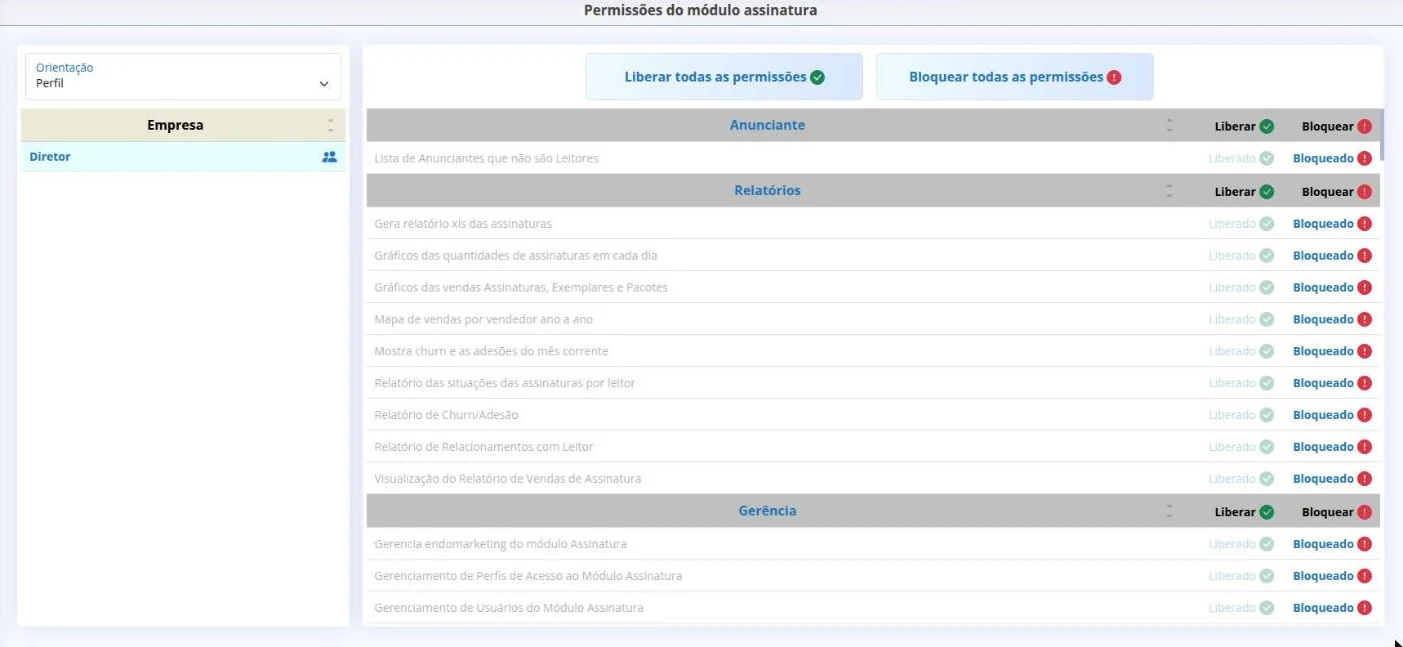Screen dimensions: 1403x647
Task: Click the Anunciante section title
Action: (767, 125)
